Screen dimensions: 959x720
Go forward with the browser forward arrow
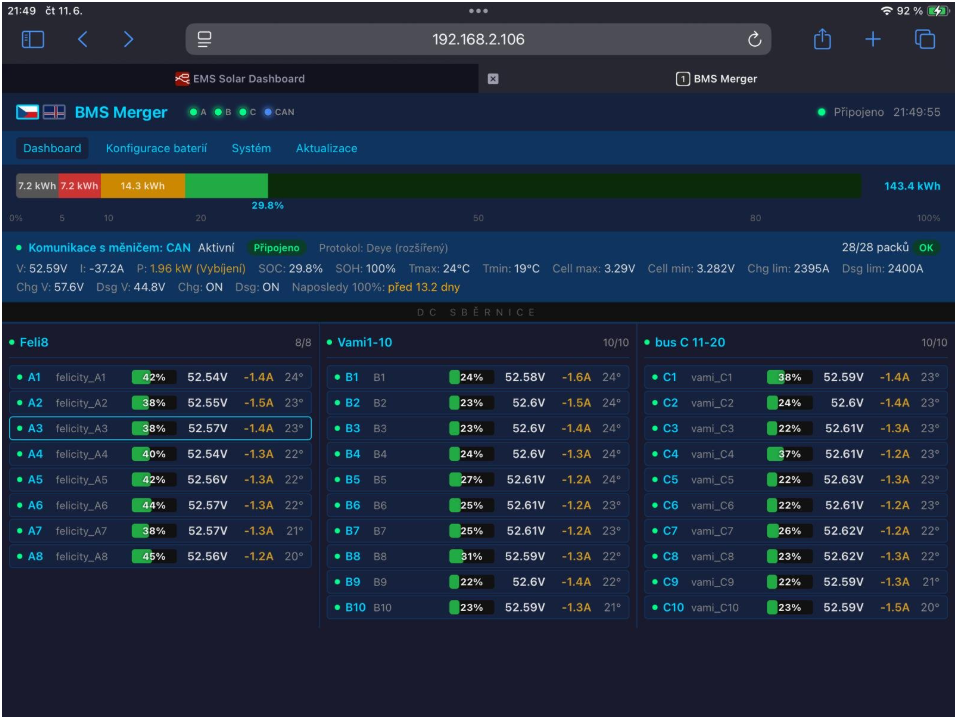point(128,40)
